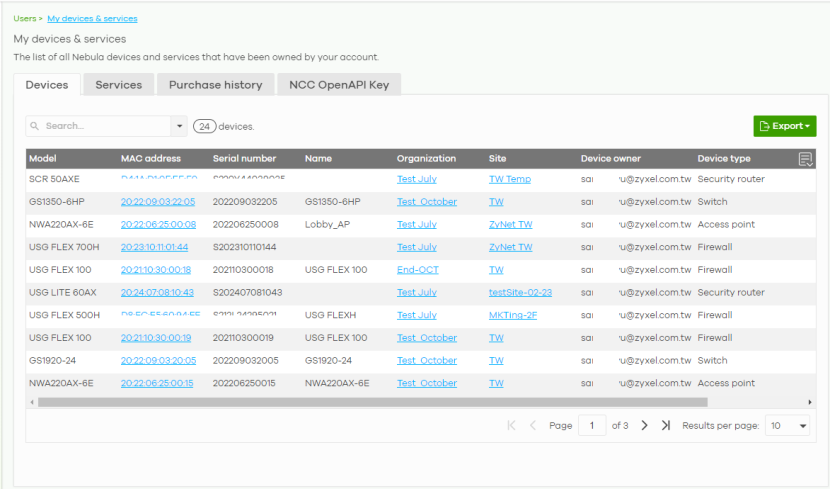Jump to the last page of results
The width and height of the screenshot is (830, 489).
tap(666, 426)
